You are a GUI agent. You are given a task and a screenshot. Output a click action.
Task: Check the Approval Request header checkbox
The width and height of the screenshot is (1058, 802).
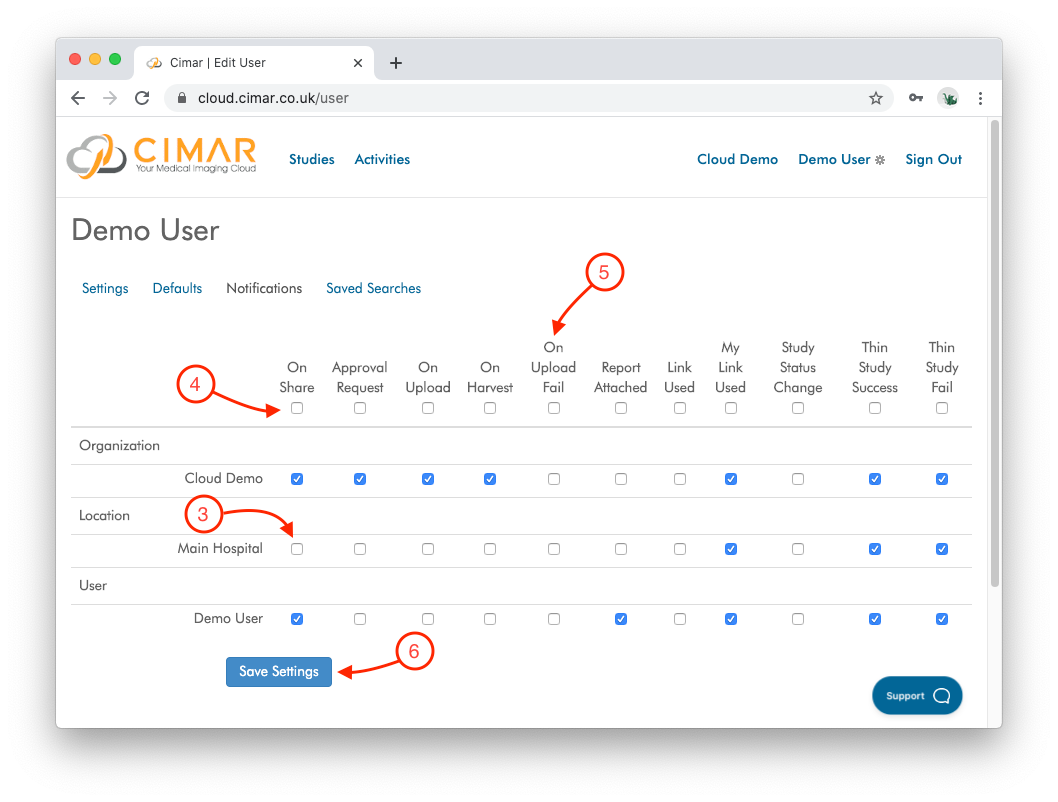(360, 408)
